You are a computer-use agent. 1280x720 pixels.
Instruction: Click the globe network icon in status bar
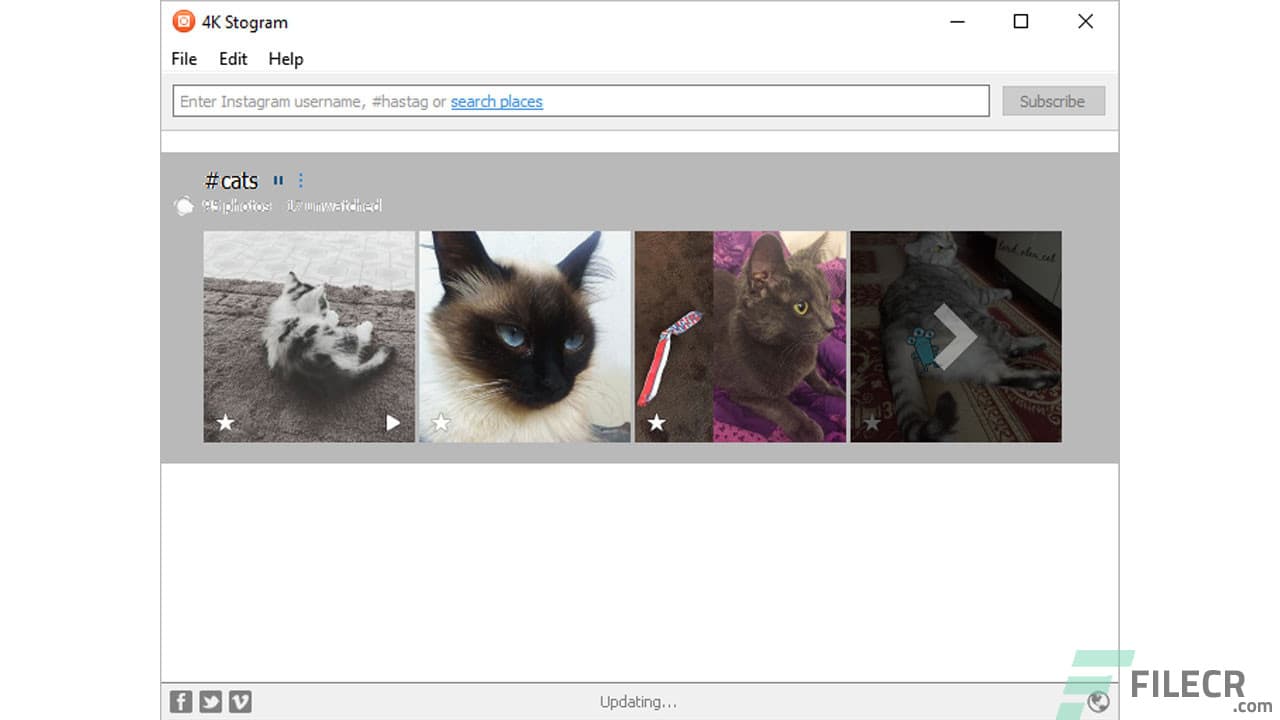(1098, 701)
